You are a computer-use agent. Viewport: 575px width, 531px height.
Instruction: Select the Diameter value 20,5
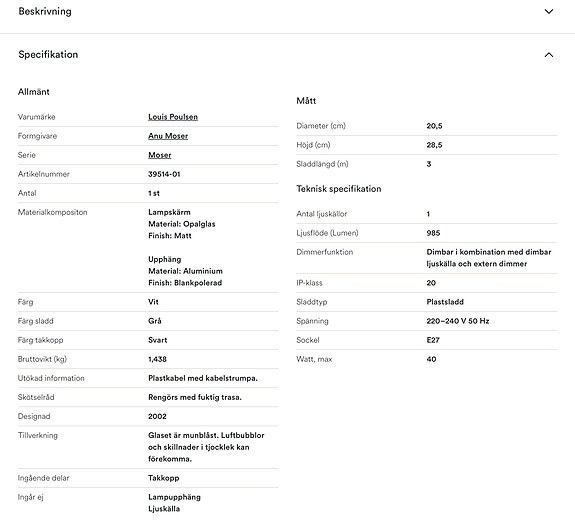tap(434, 126)
